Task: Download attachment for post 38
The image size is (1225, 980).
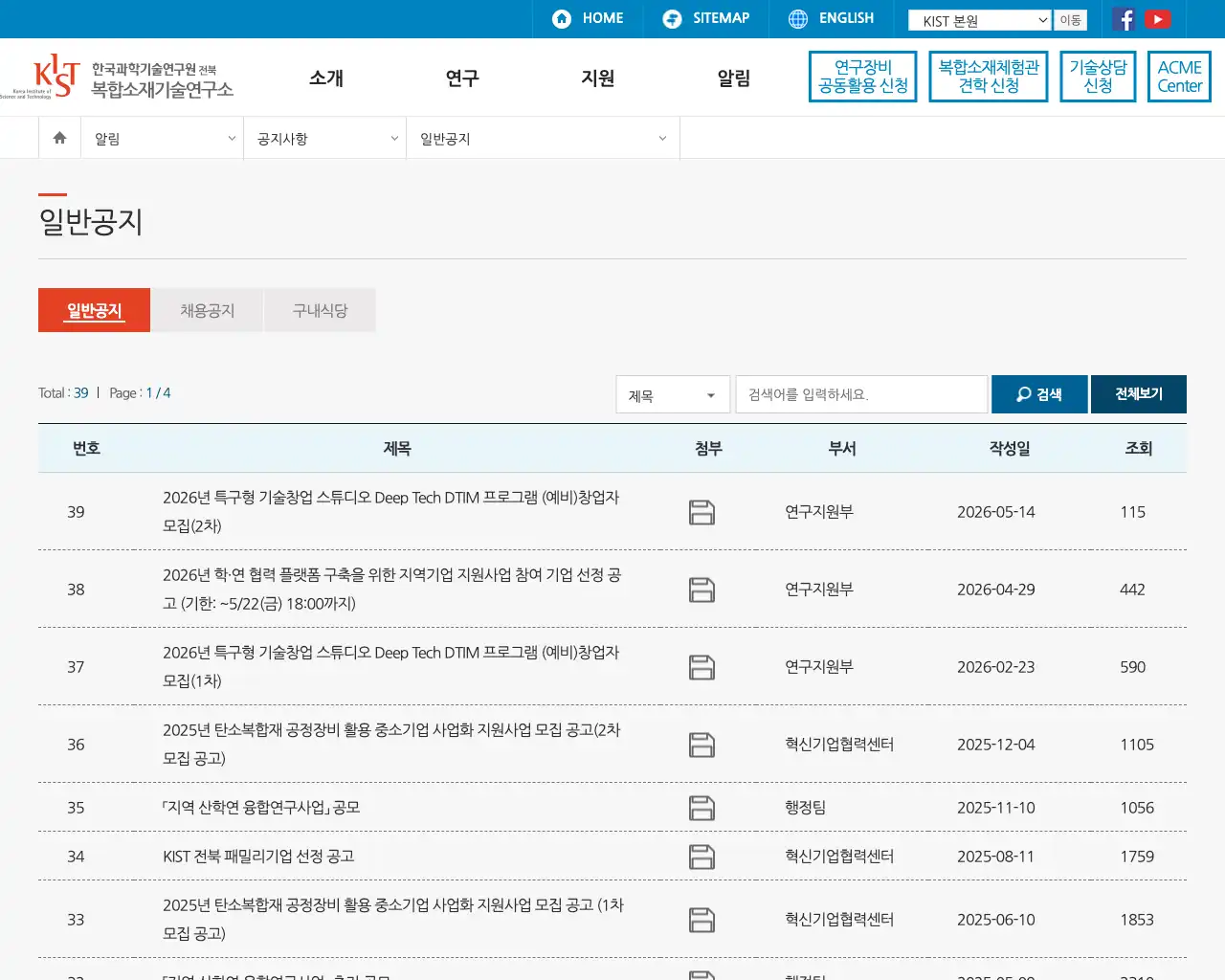Action: click(702, 590)
